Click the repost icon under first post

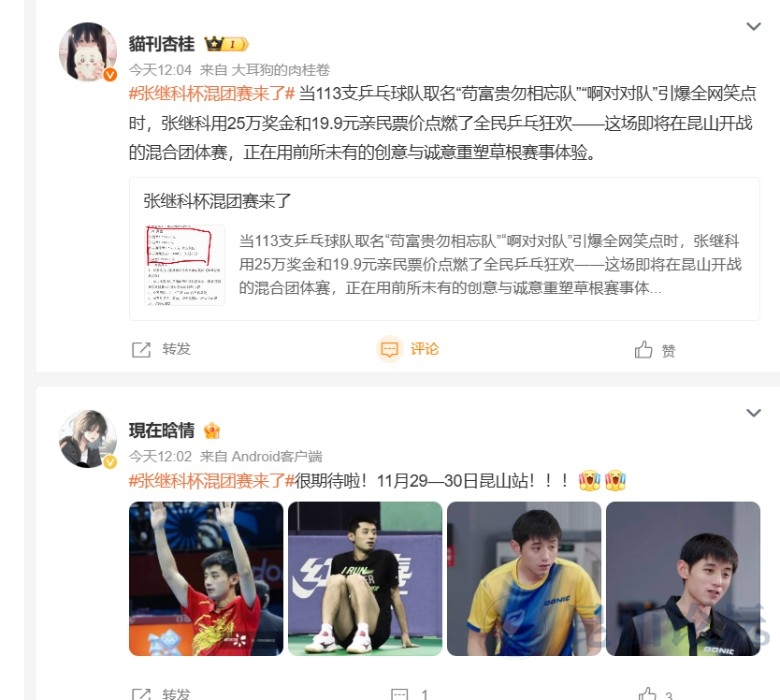pos(141,350)
